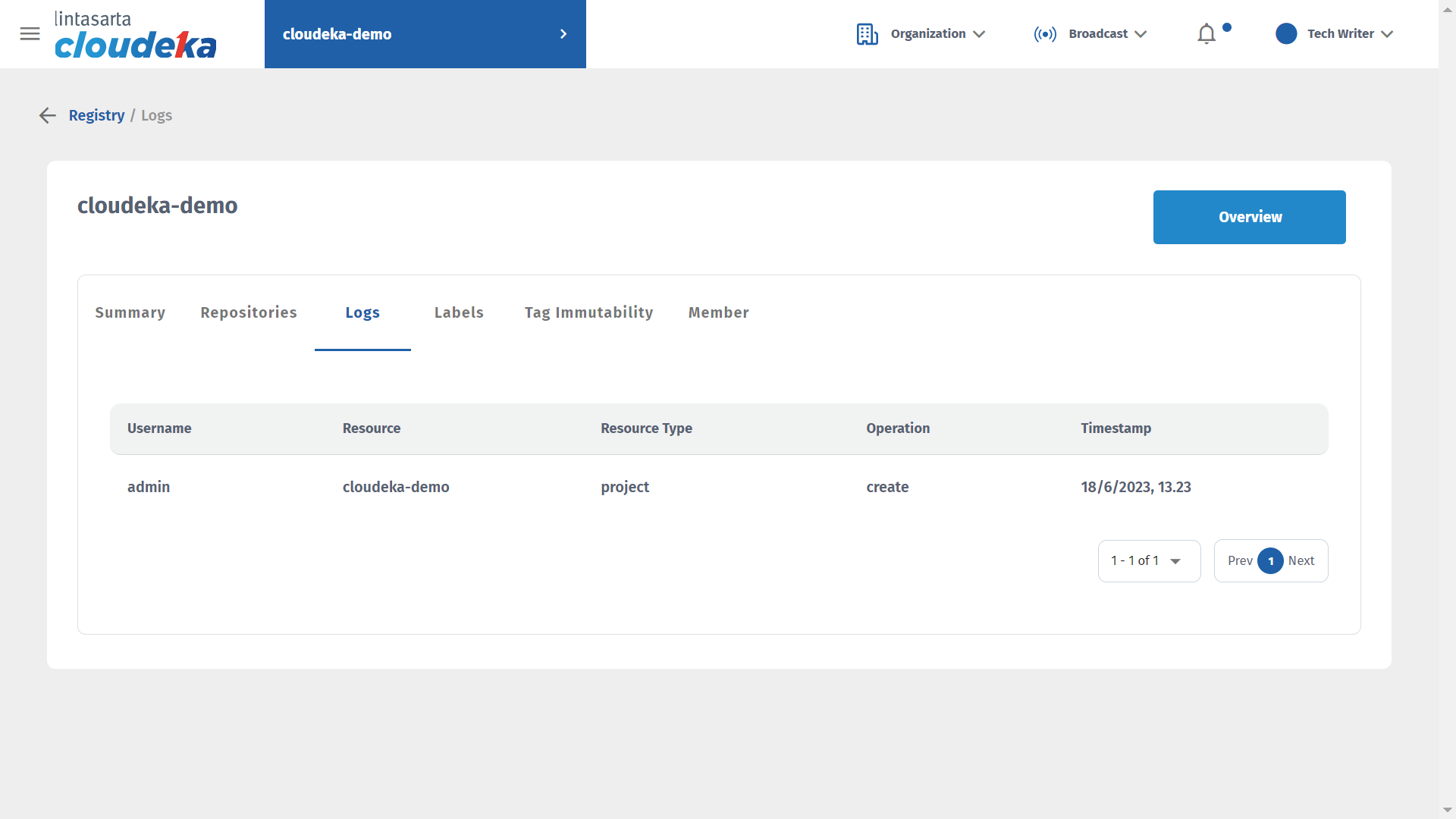Click the arrow on the cloudeka-demo project selector

pyautogui.click(x=563, y=34)
